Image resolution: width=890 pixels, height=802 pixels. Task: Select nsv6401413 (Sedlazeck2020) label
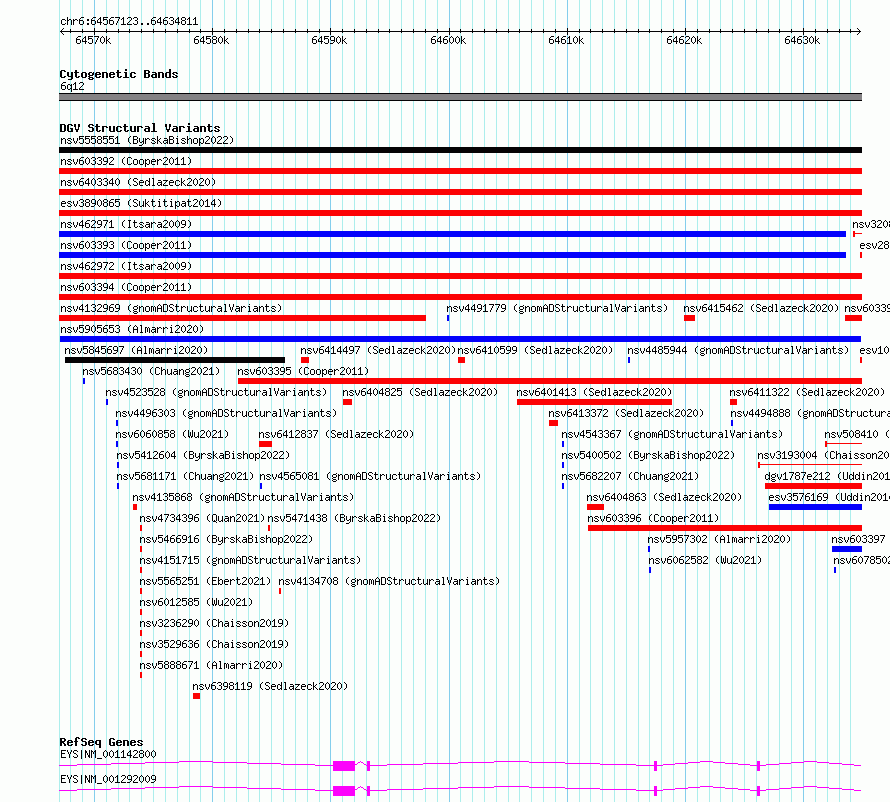point(594,392)
